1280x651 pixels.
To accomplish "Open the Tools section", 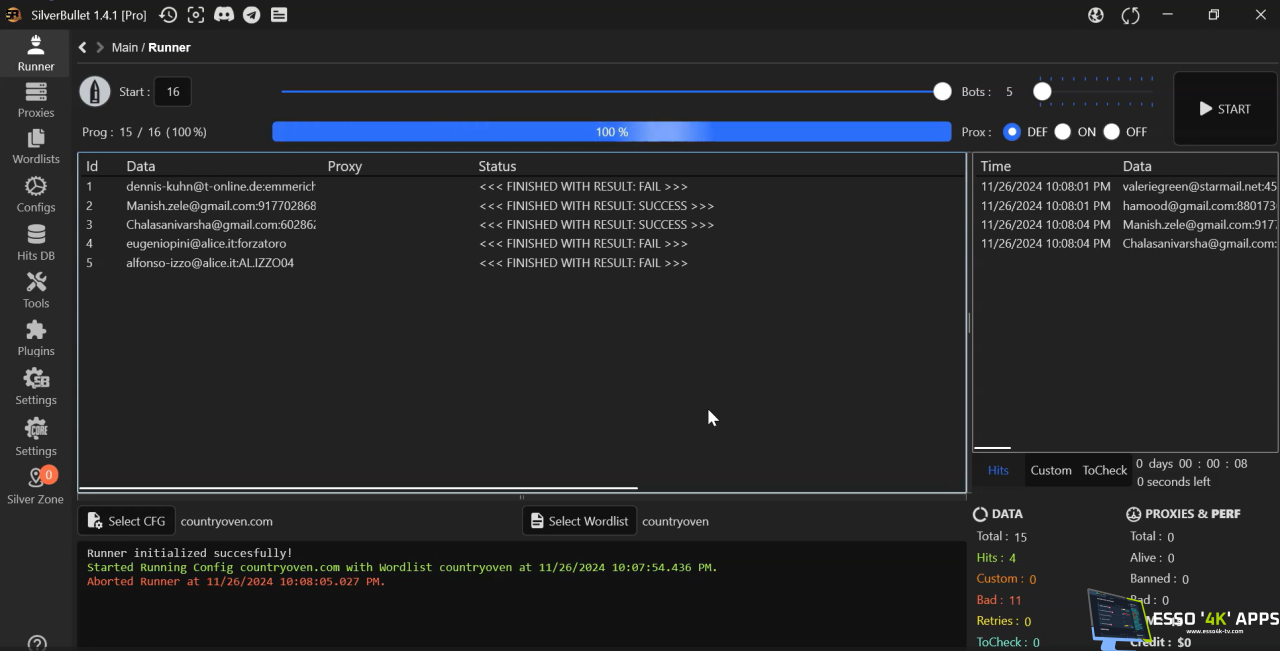I will [36, 290].
